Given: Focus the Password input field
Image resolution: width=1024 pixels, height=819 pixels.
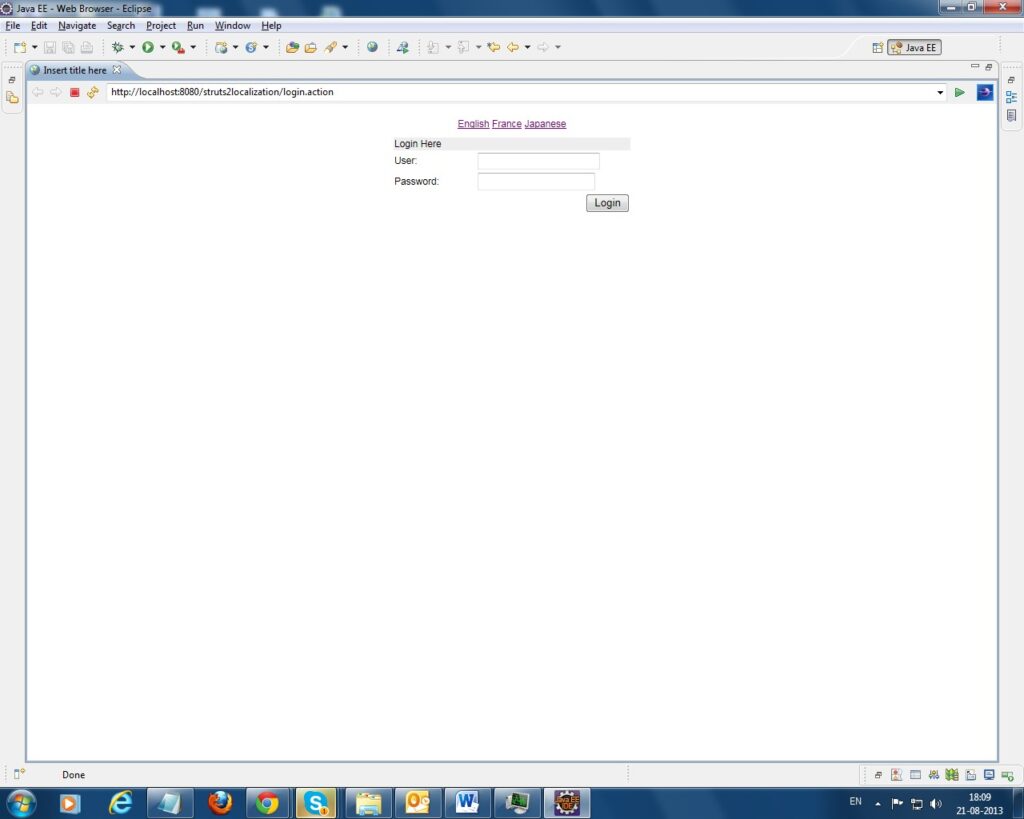Looking at the screenshot, I should pyautogui.click(x=536, y=182).
